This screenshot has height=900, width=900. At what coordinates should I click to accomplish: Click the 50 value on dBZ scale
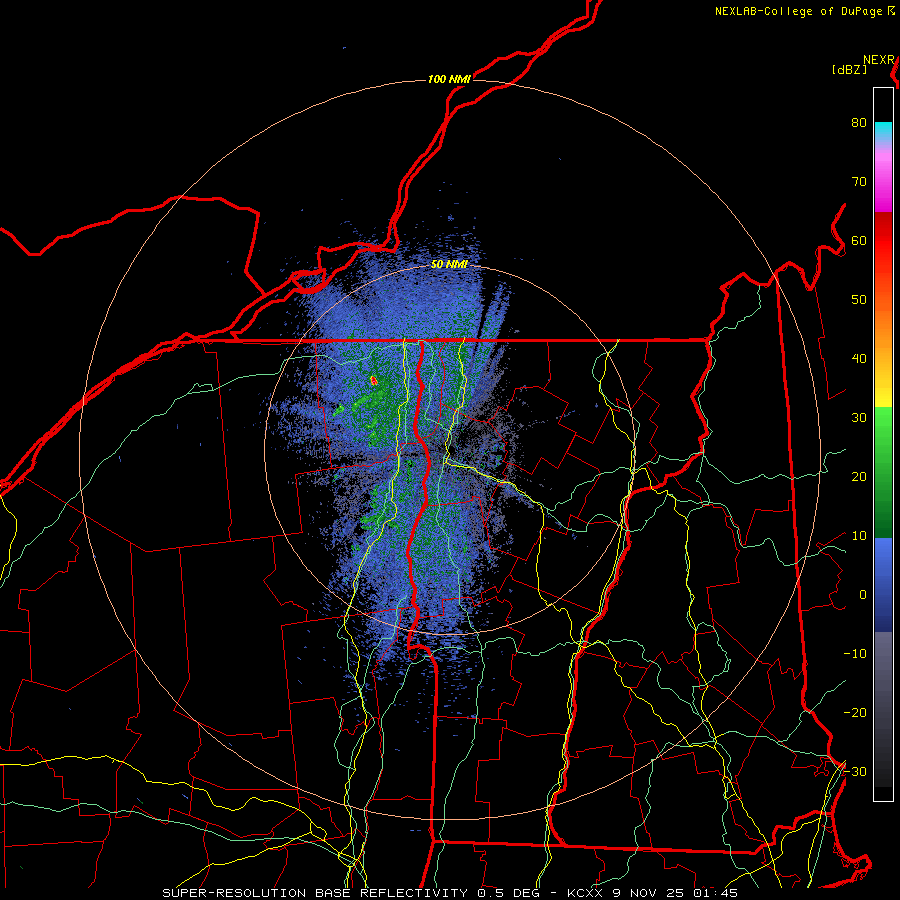[859, 300]
